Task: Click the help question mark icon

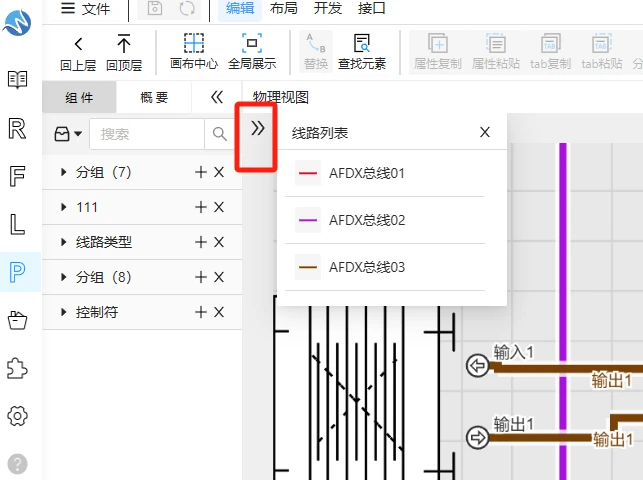Action: tap(17, 464)
